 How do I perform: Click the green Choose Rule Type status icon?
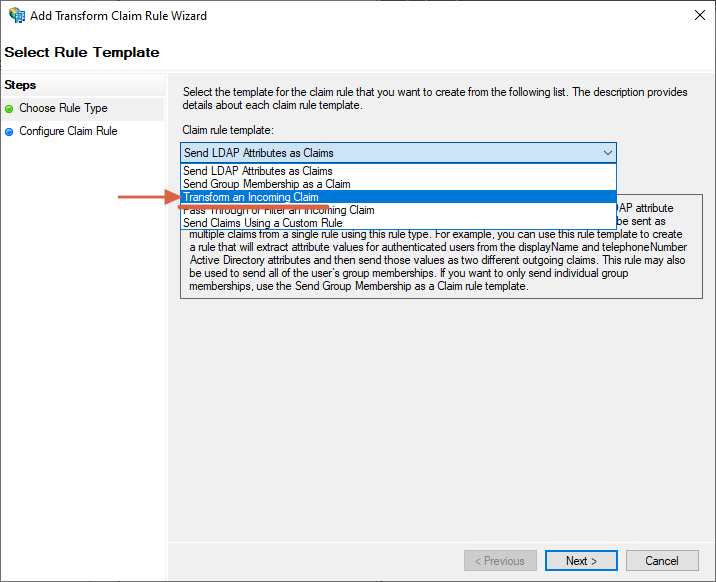9,109
